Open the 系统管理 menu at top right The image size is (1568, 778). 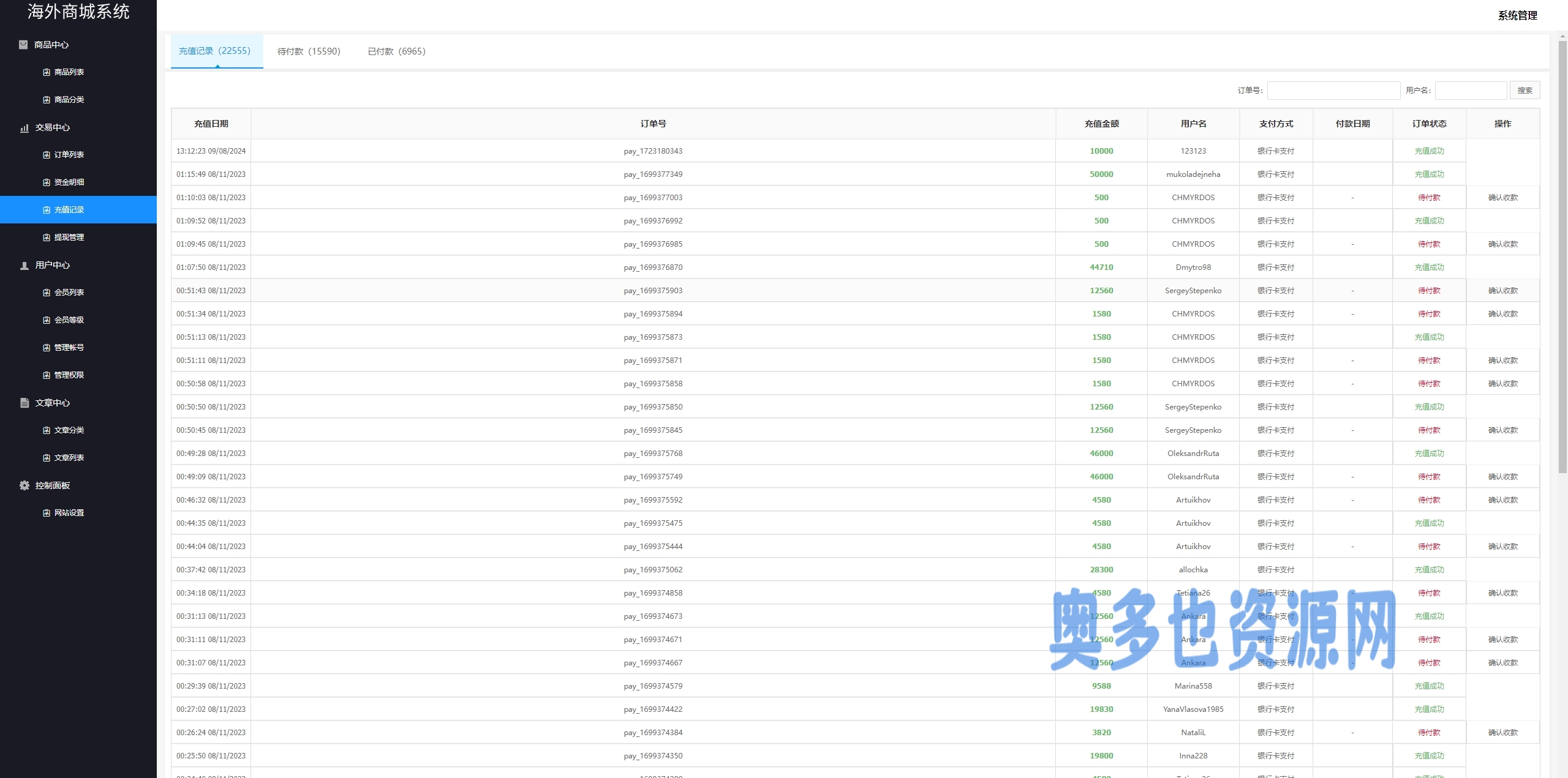click(1517, 15)
